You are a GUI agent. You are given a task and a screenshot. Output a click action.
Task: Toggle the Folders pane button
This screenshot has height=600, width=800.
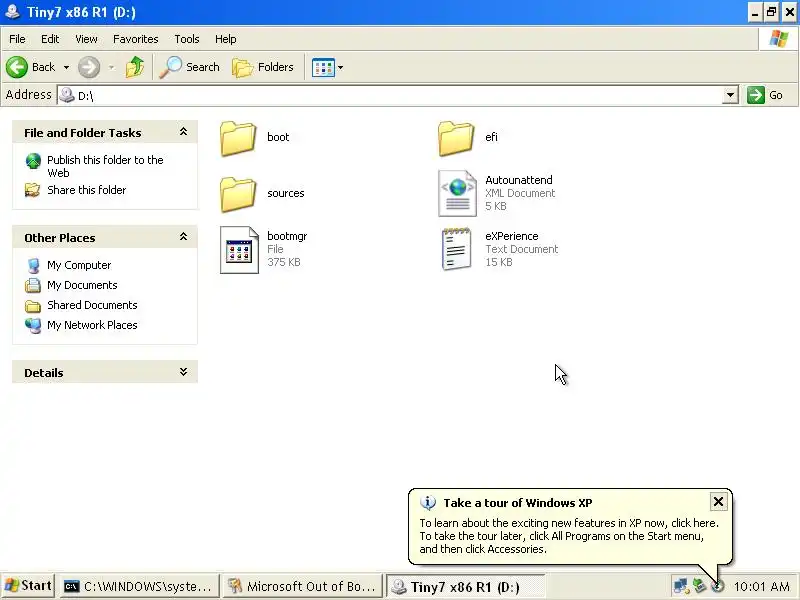pyautogui.click(x=263, y=67)
